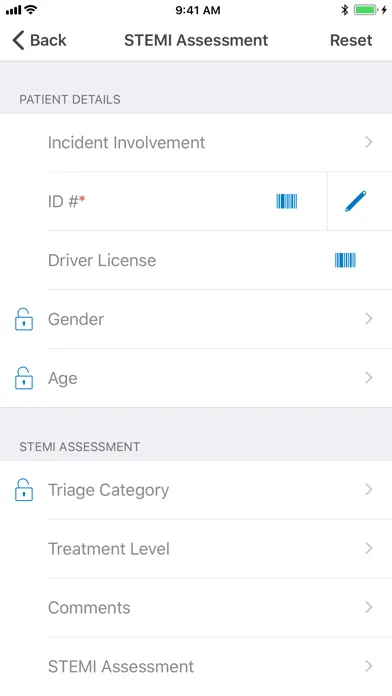Open the Gender selection chevron

pos(368,319)
